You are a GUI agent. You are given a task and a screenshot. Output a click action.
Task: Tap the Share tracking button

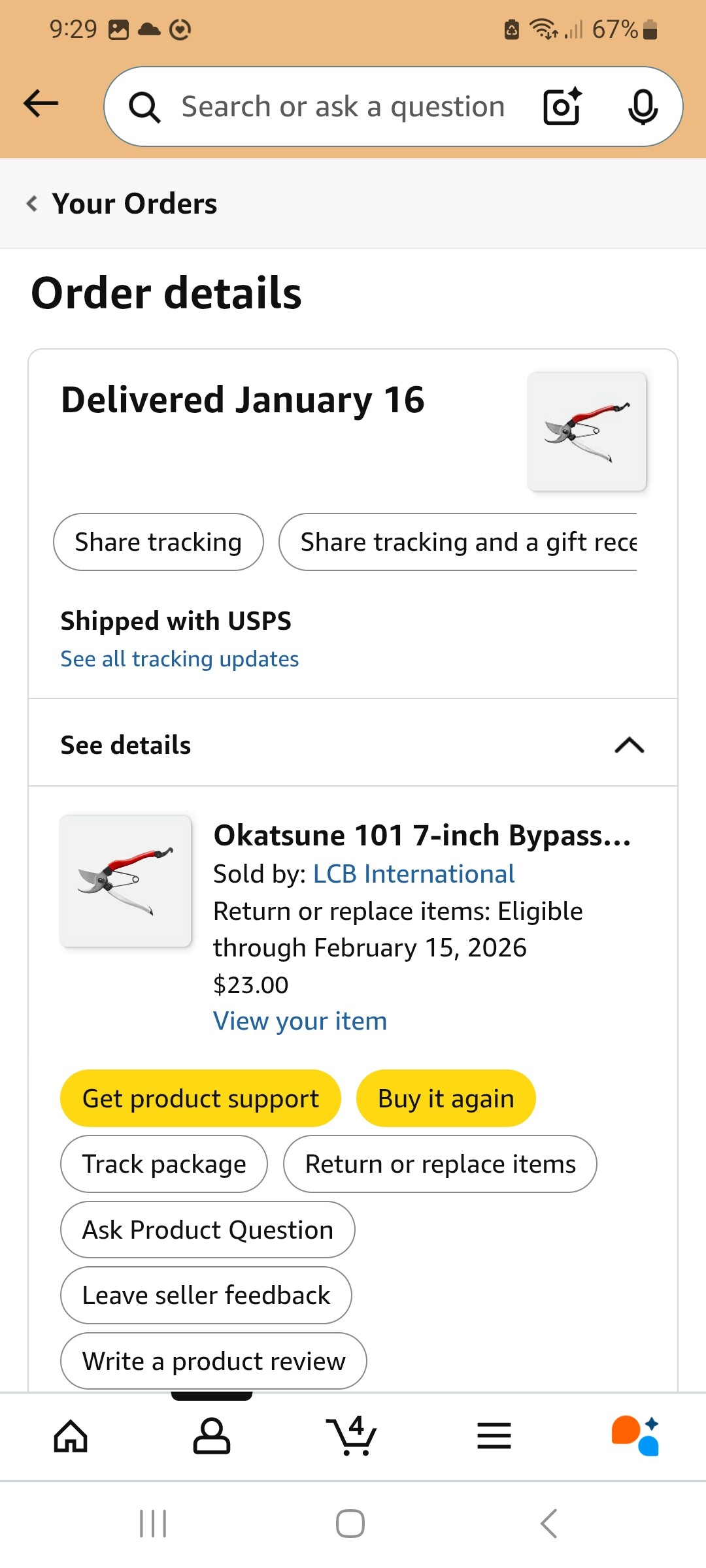click(x=158, y=542)
